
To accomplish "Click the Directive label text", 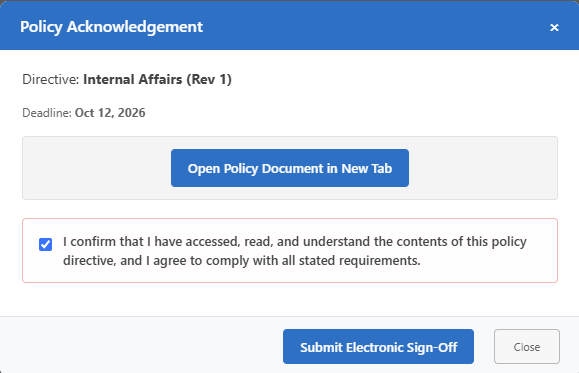I will coord(51,79).
